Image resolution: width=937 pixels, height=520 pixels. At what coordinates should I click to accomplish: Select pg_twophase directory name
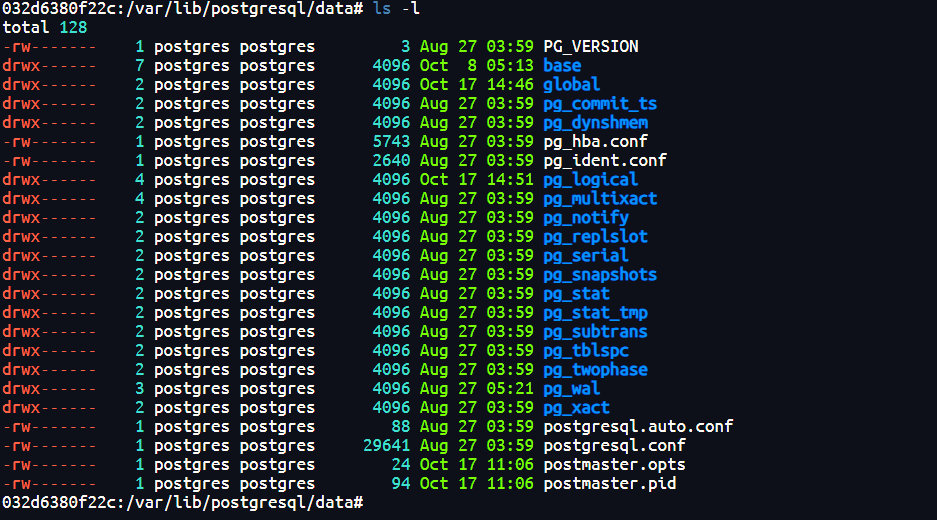coord(595,370)
